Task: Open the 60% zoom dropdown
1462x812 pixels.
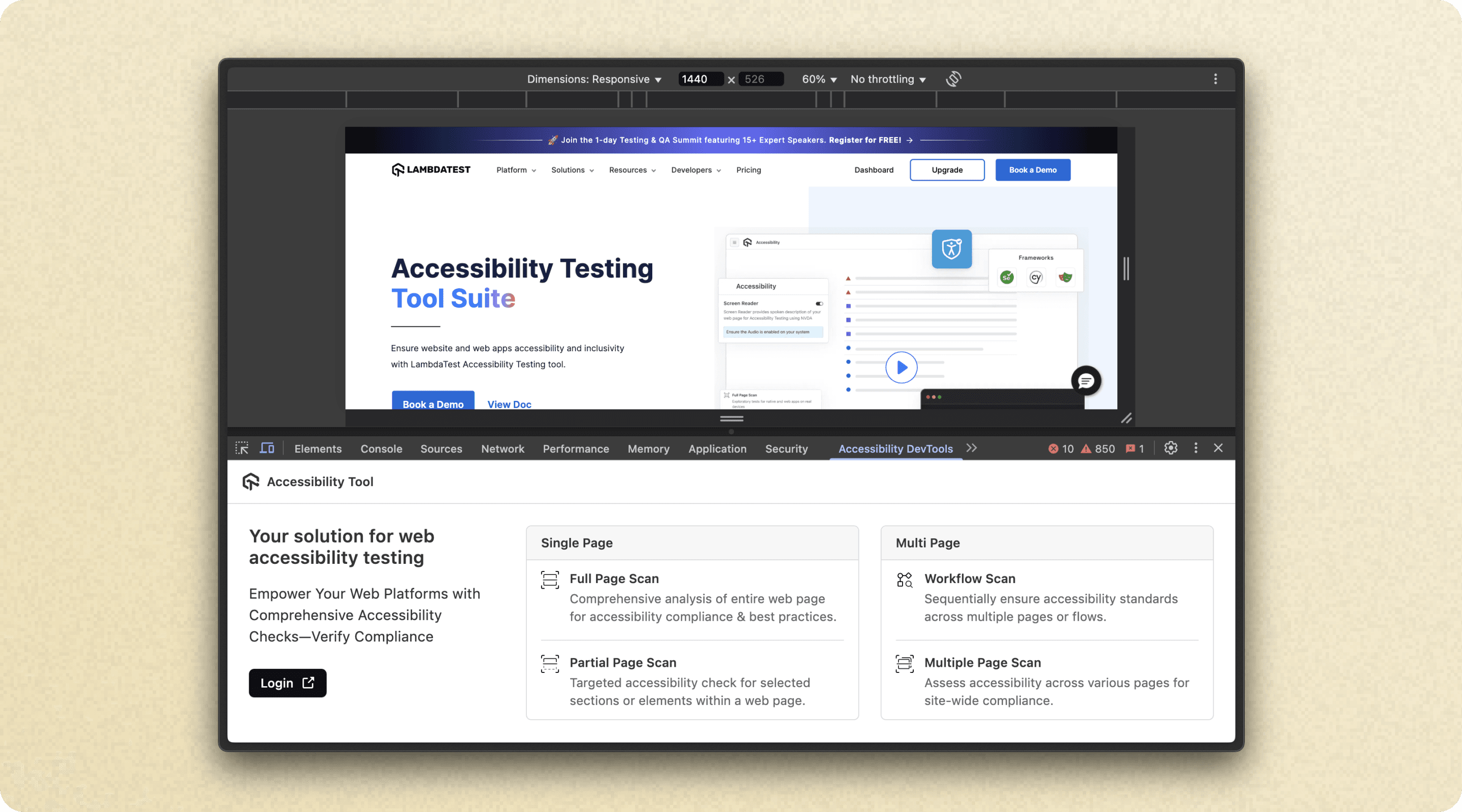Action: pos(819,80)
